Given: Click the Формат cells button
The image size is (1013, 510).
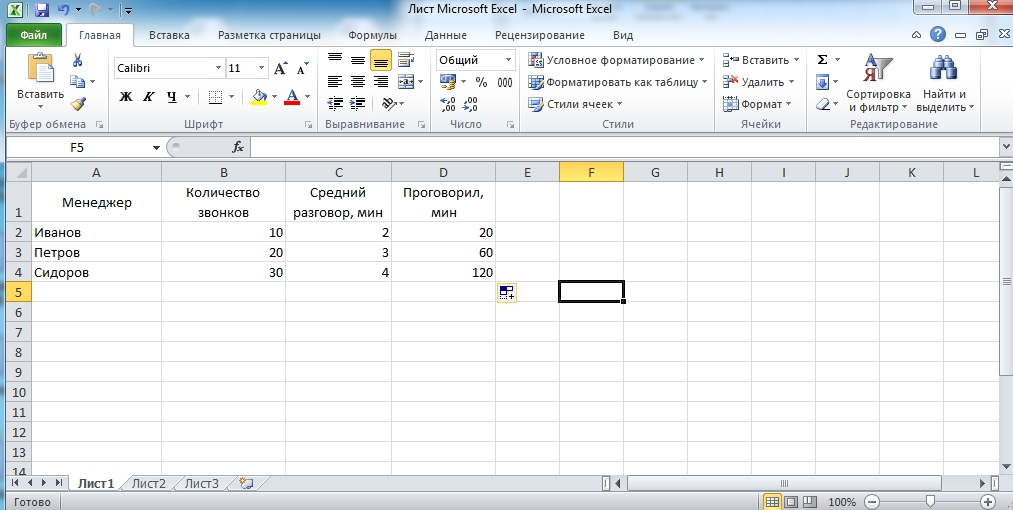Looking at the screenshot, I should coord(757,104).
